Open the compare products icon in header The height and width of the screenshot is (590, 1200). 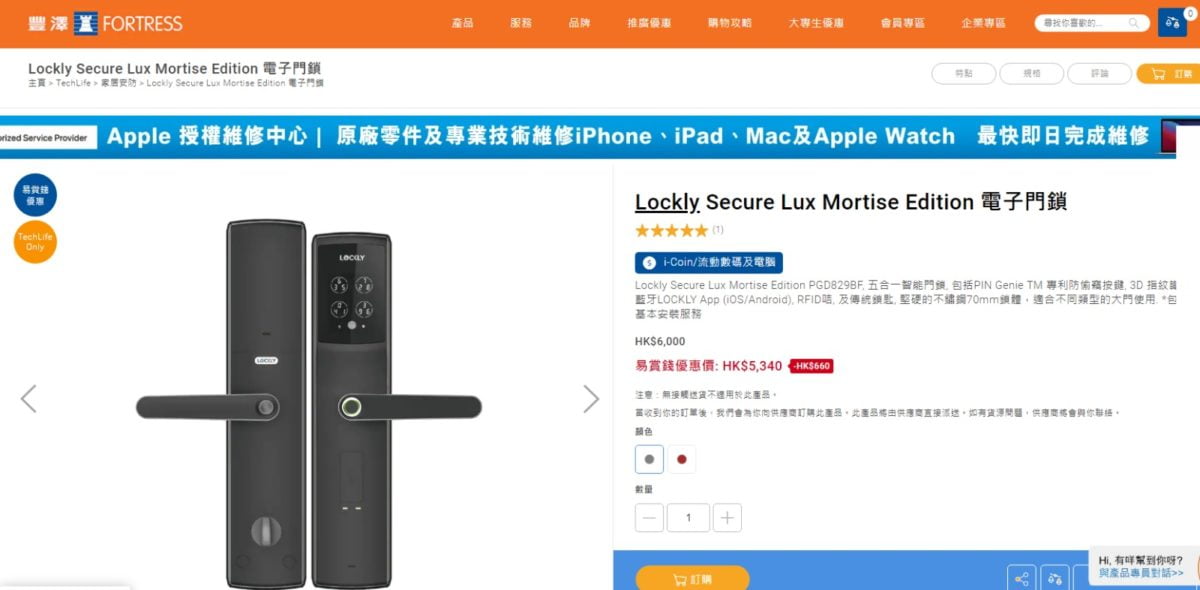[1172, 22]
